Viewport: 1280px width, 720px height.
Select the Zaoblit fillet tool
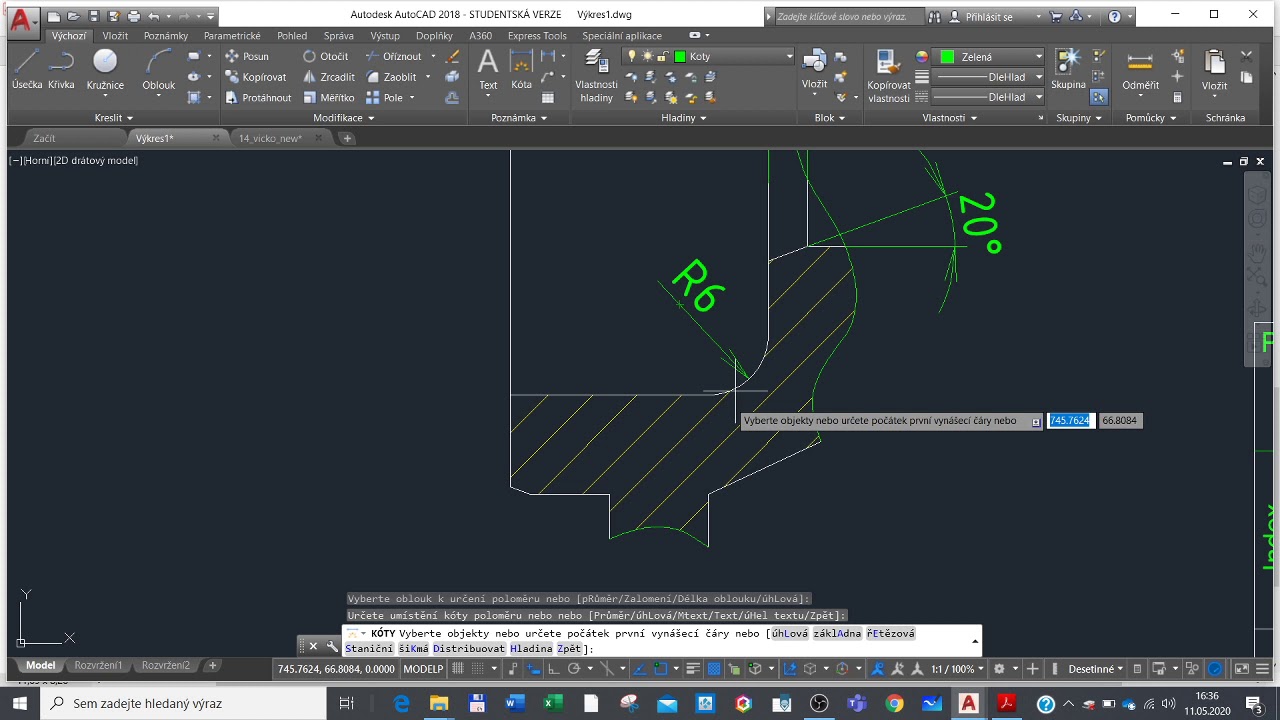tap(392, 77)
